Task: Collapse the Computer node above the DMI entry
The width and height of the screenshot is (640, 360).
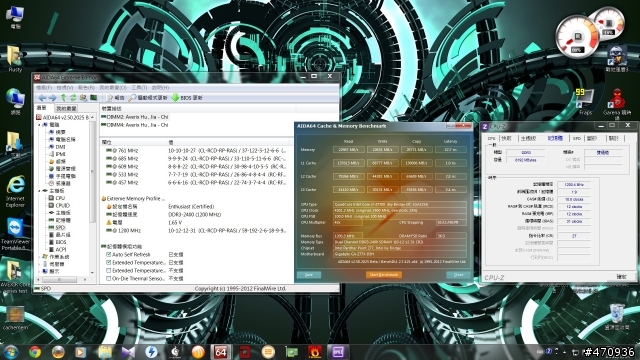Action: pyautogui.click(x=40, y=124)
